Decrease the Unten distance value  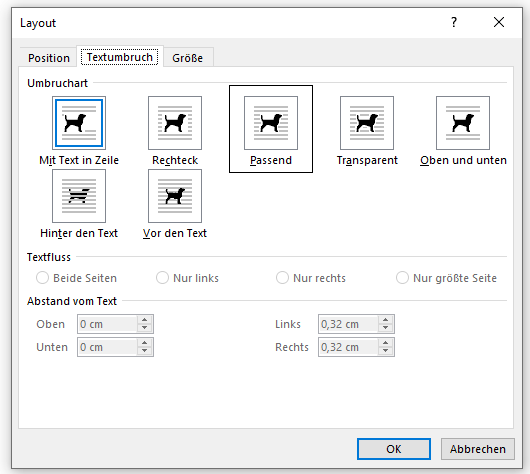pos(145,351)
